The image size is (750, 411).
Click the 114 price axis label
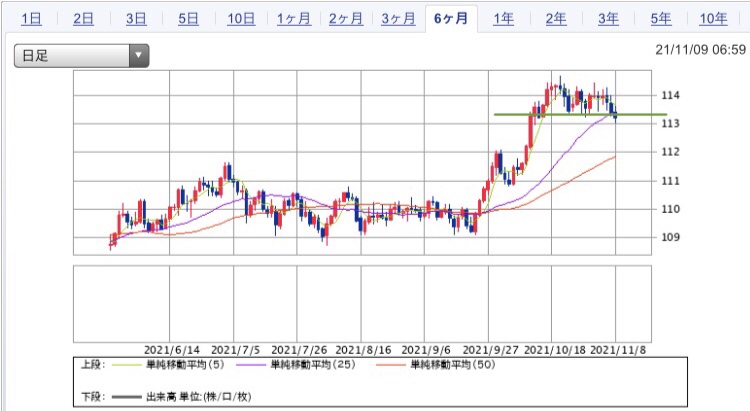coord(670,95)
